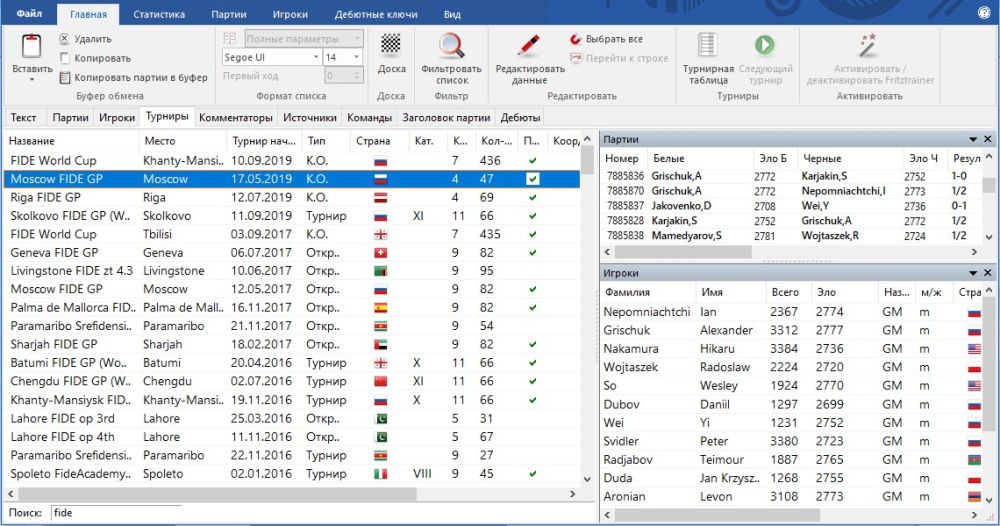Click Фильтровать список magnifier icon
The height and width of the screenshot is (526, 1000).
452,47
